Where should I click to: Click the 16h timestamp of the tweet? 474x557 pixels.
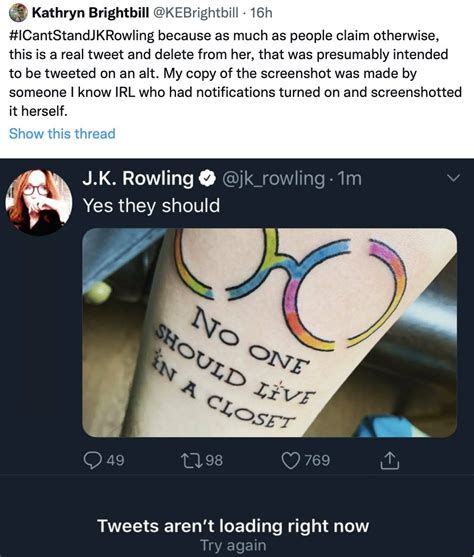click(261, 13)
